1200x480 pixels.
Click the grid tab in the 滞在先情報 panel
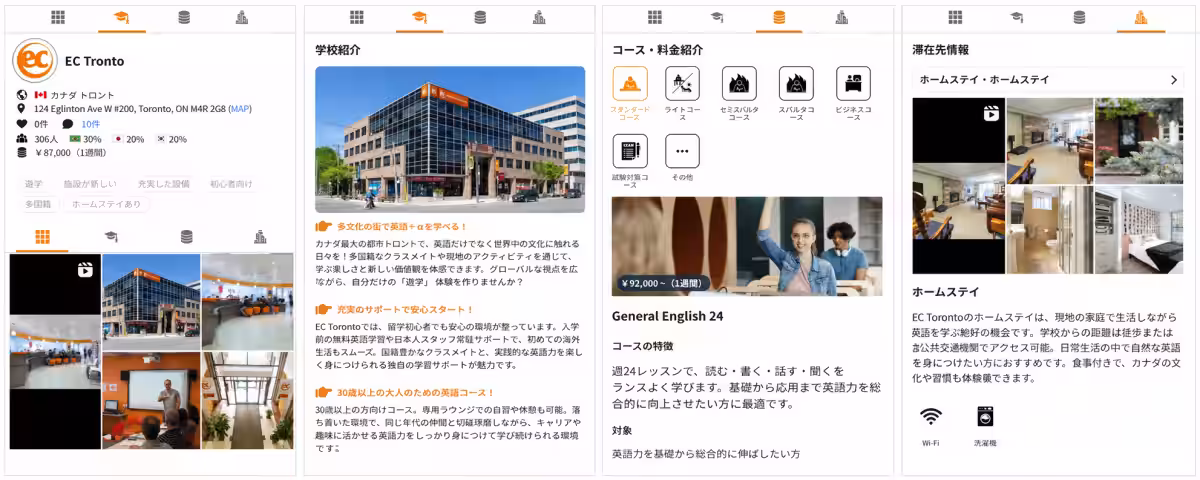coord(955,17)
